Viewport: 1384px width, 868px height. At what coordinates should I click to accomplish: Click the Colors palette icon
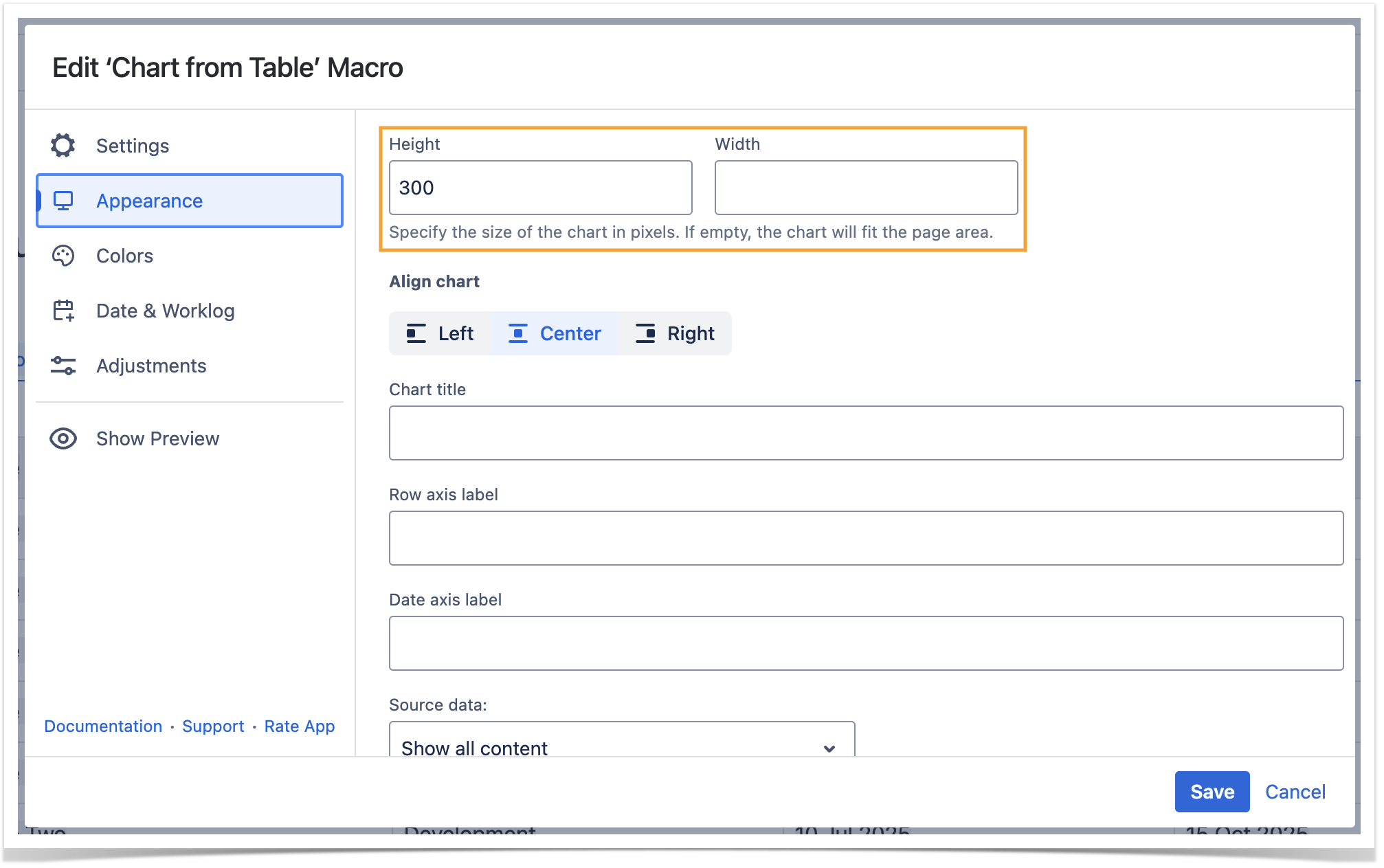(63, 256)
